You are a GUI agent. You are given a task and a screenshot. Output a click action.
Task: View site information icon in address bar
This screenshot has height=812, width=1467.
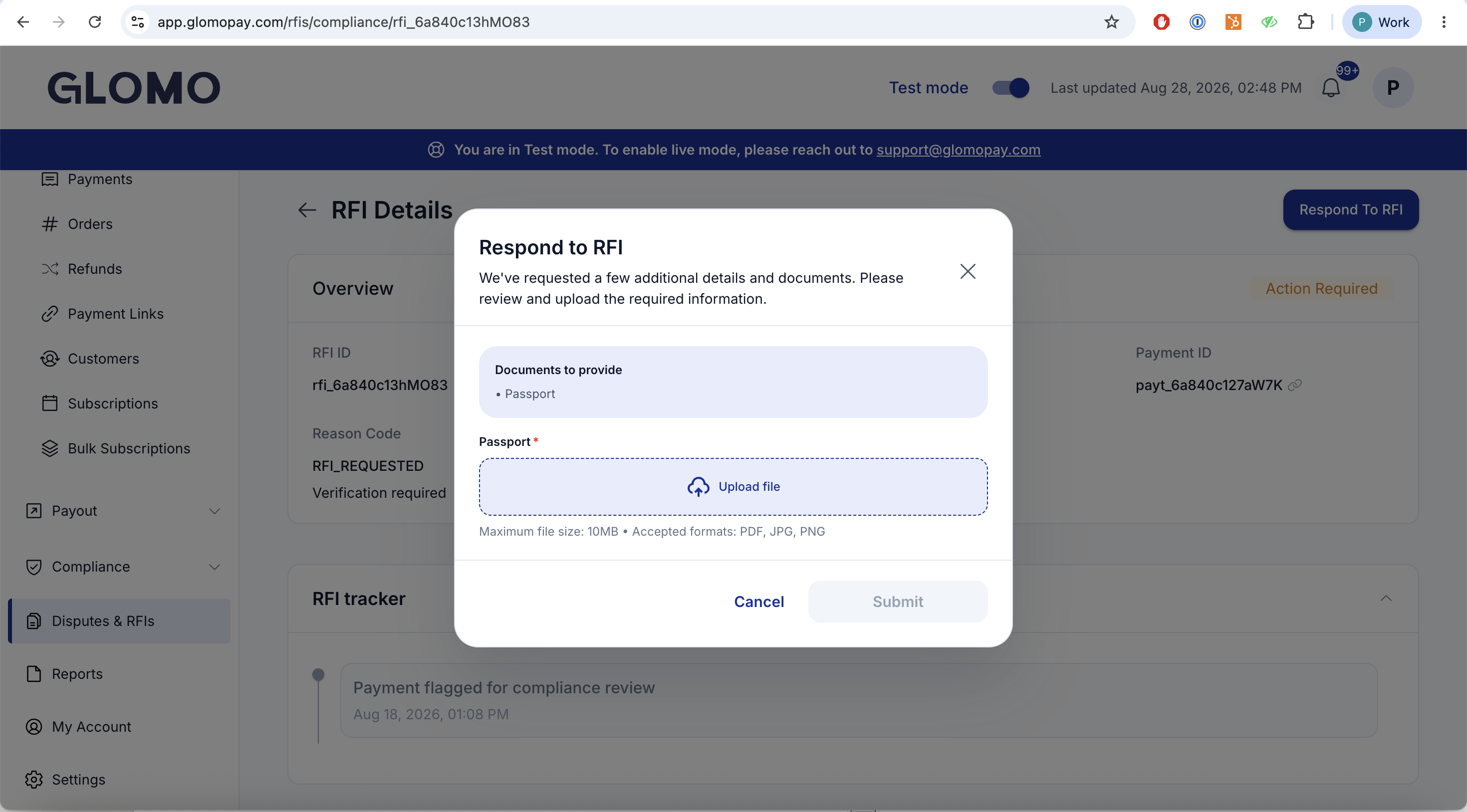point(137,22)
